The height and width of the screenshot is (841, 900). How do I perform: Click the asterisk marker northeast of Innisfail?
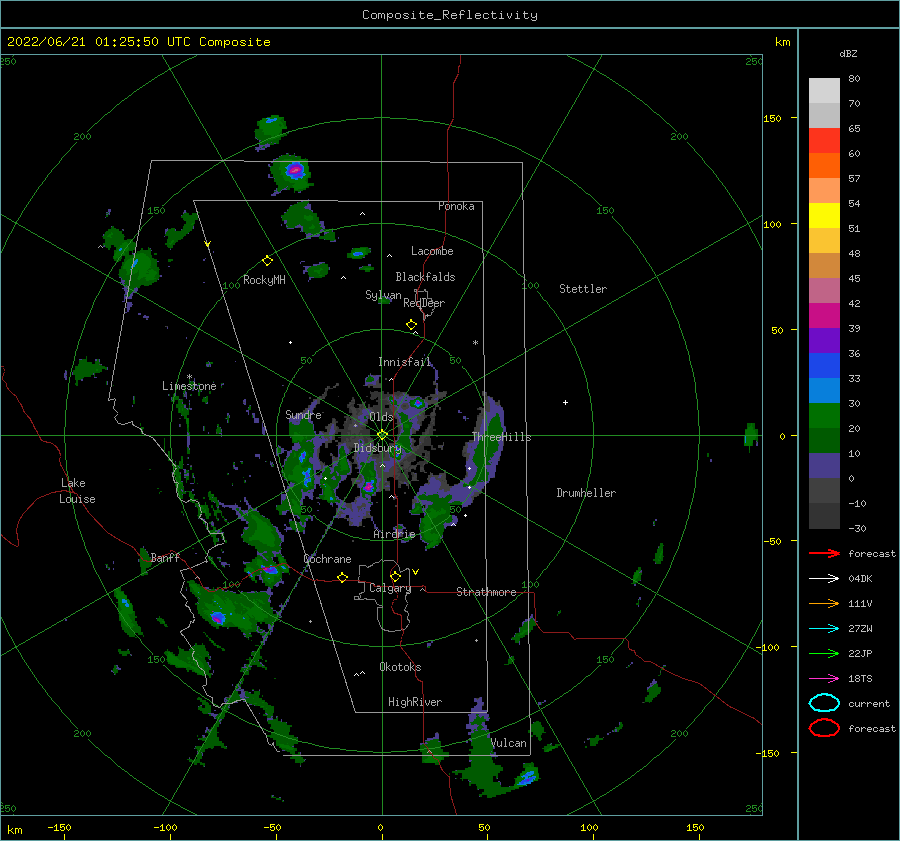[x=475, y=343]
